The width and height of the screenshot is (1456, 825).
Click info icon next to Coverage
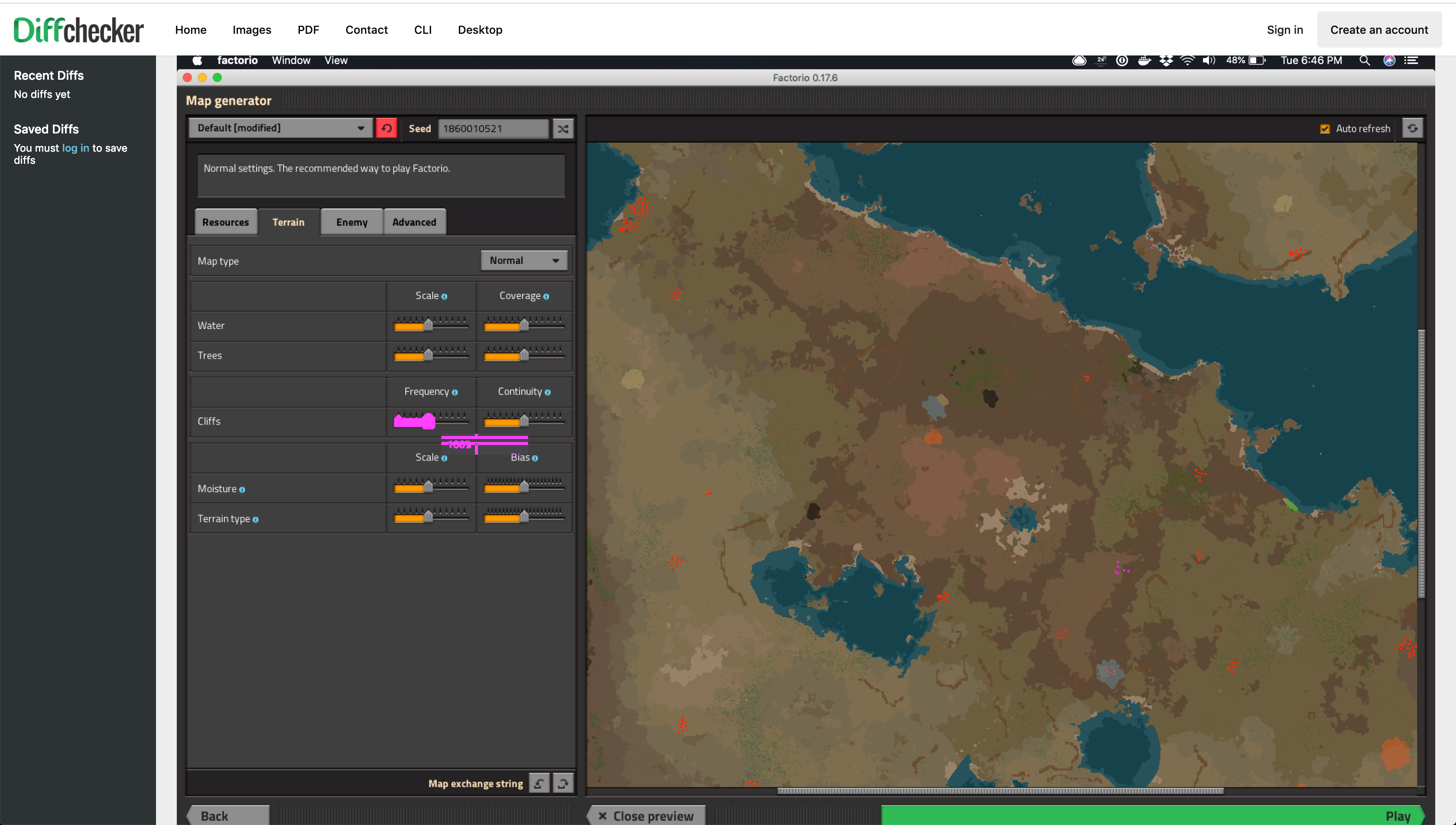[546, 296]
